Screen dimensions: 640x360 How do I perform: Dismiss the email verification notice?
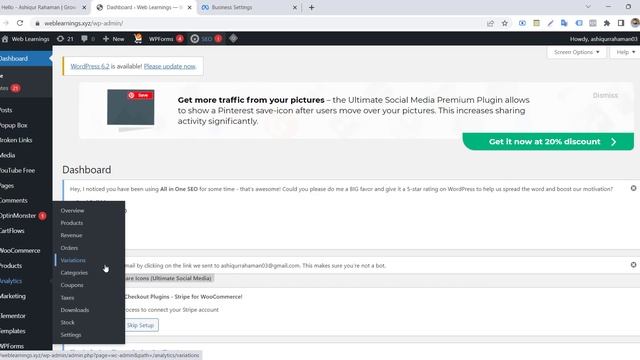[x=633, y=265]
